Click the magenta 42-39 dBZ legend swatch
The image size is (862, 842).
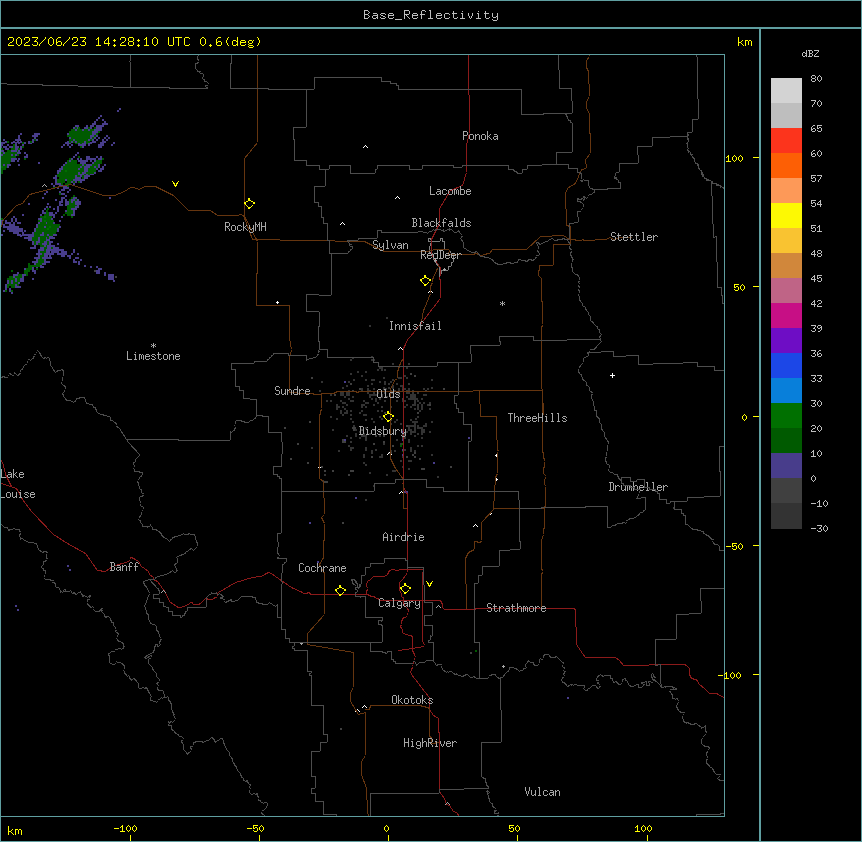786,315
